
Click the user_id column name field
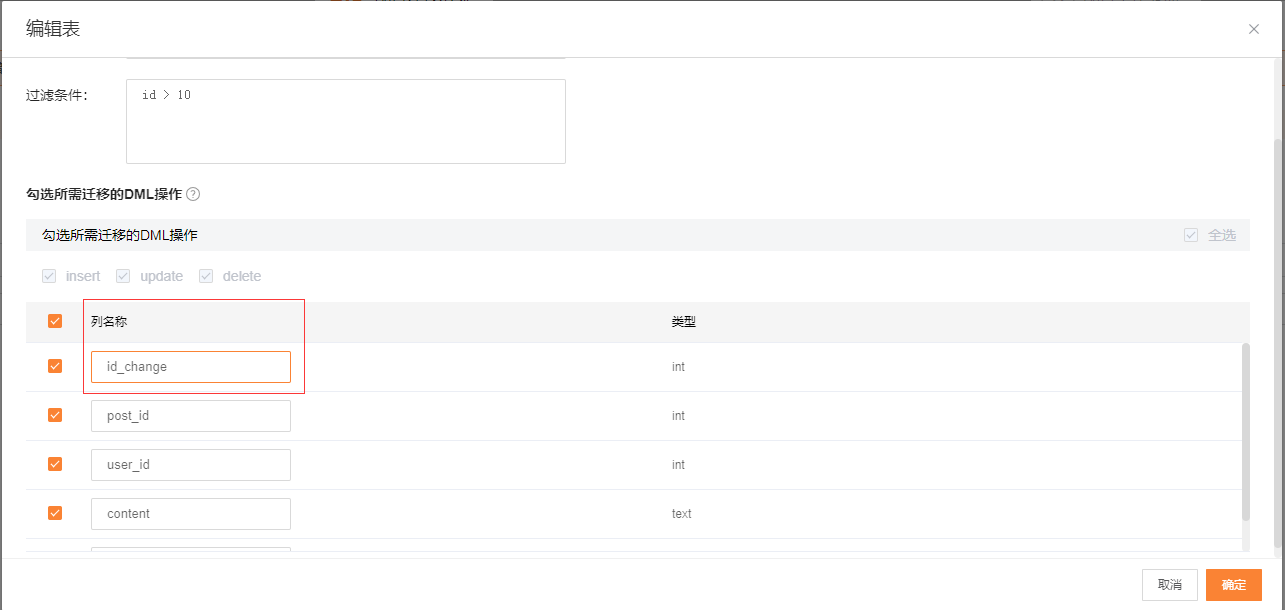(x=190, y=465)
